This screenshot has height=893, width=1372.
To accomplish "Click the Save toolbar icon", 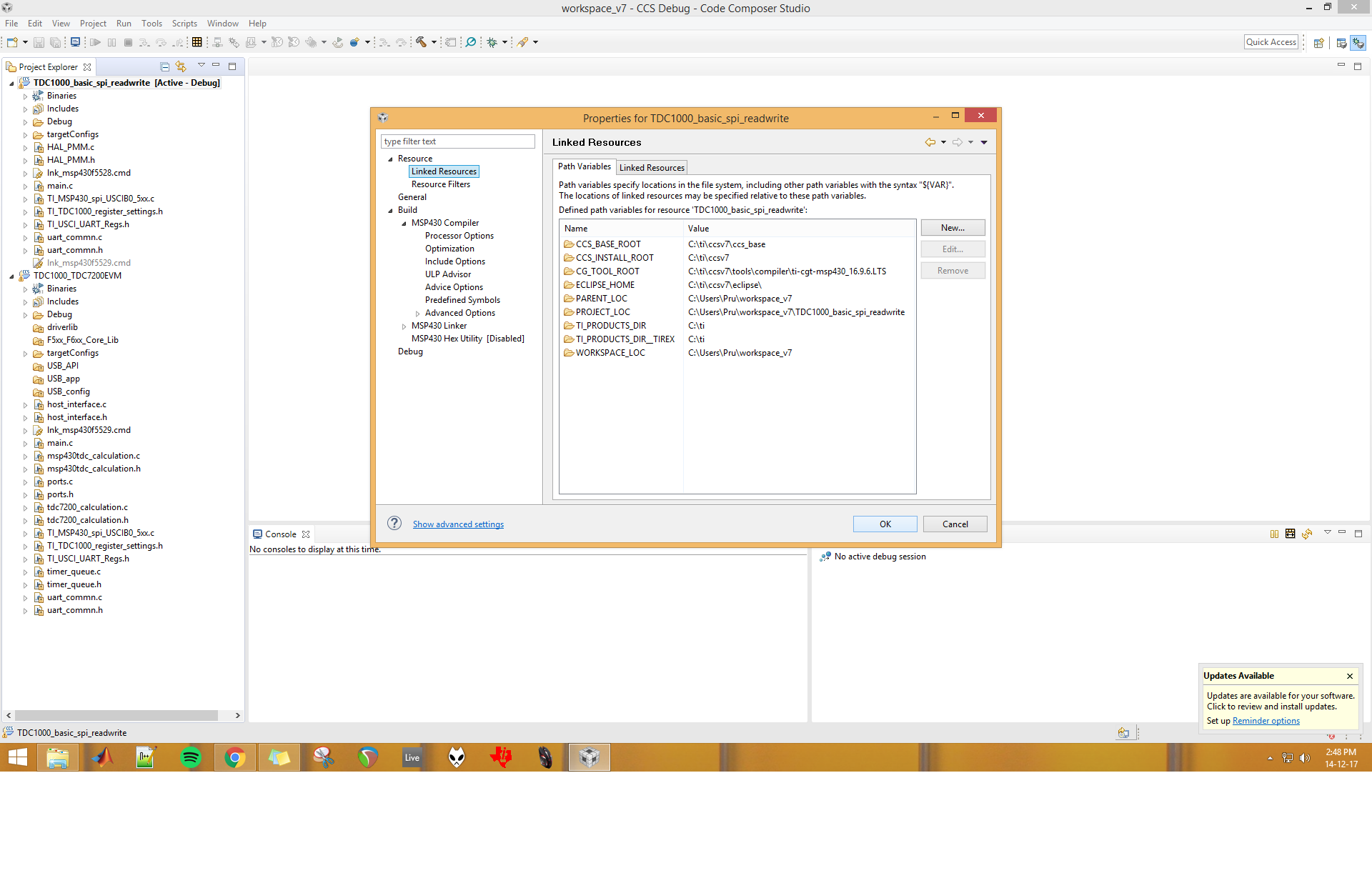I will pyautogui.click(x=39, y=42).
